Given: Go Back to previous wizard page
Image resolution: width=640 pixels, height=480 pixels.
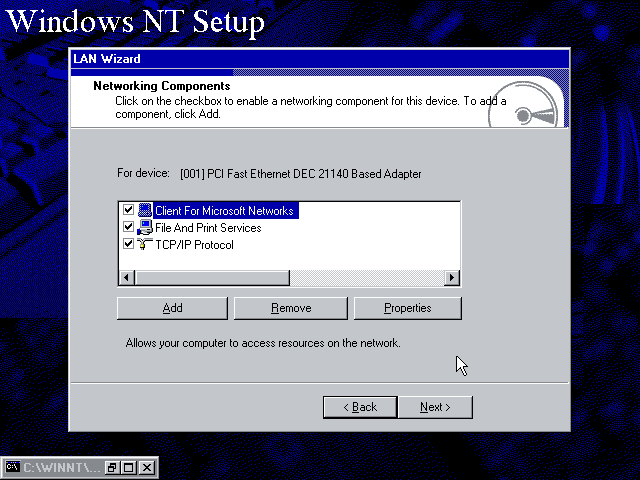Looking at the screenshot, I should (x=360, y=407).
